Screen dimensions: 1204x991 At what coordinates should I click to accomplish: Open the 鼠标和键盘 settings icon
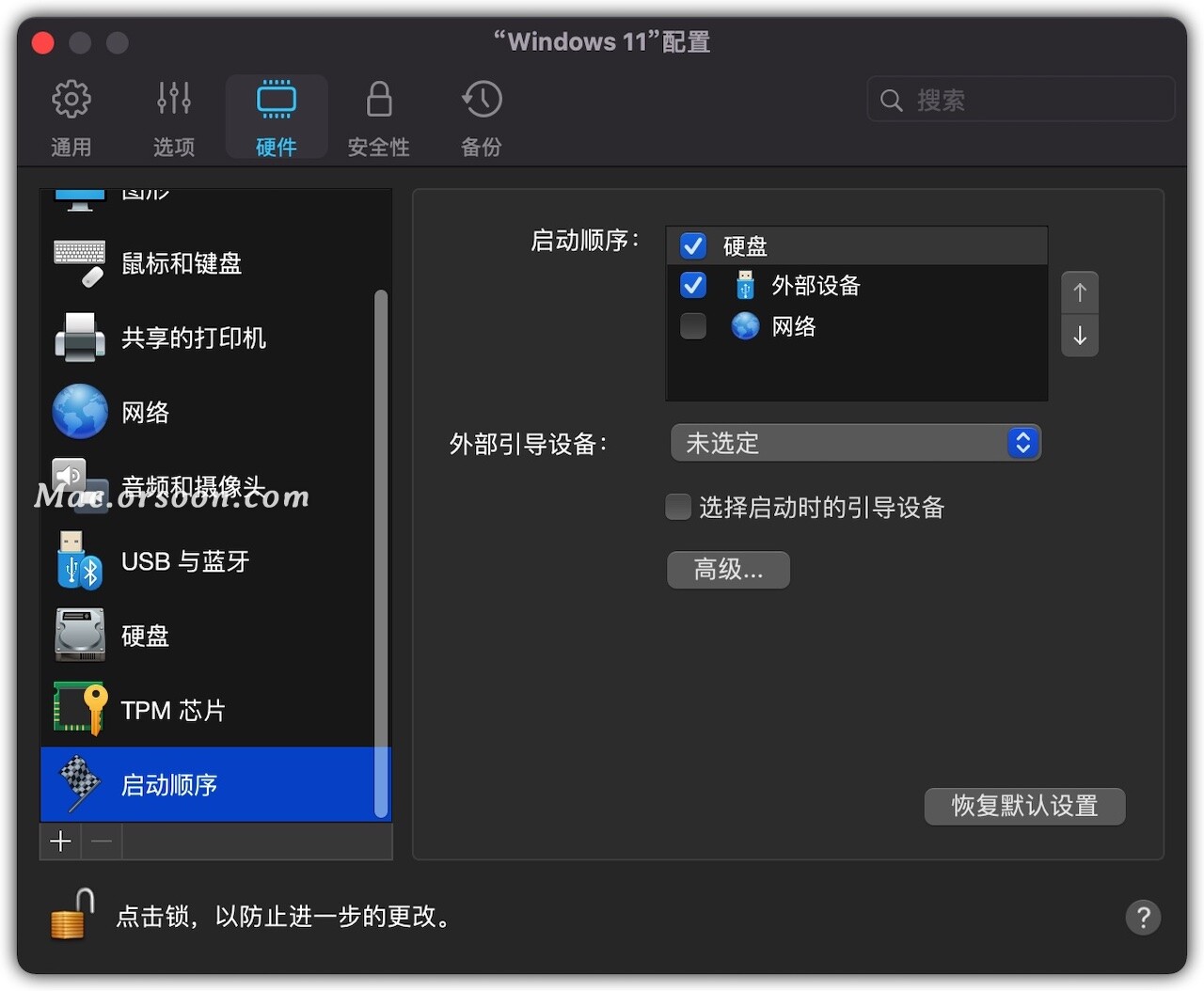(80, 263)
